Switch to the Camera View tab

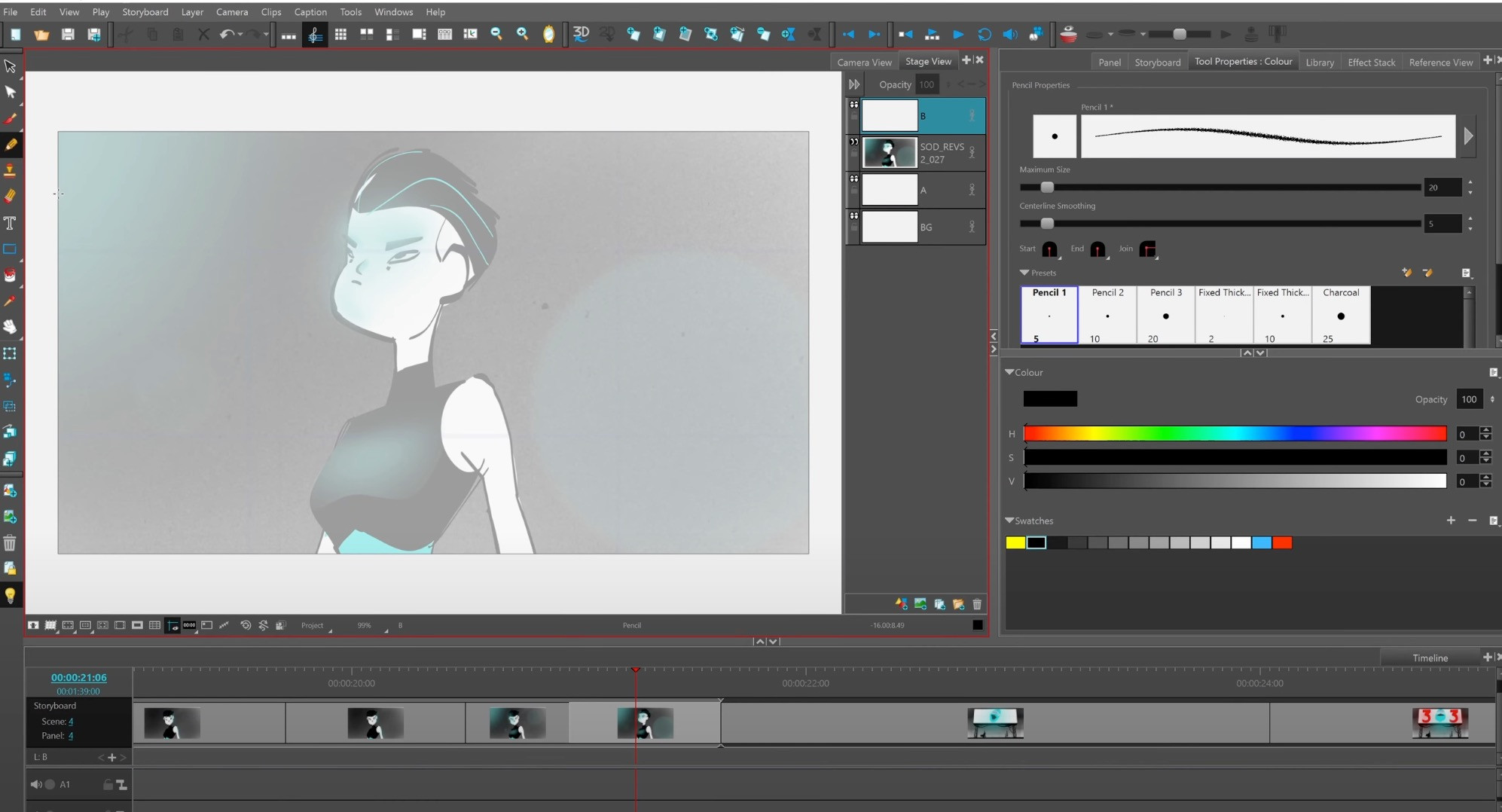point(863,62)
